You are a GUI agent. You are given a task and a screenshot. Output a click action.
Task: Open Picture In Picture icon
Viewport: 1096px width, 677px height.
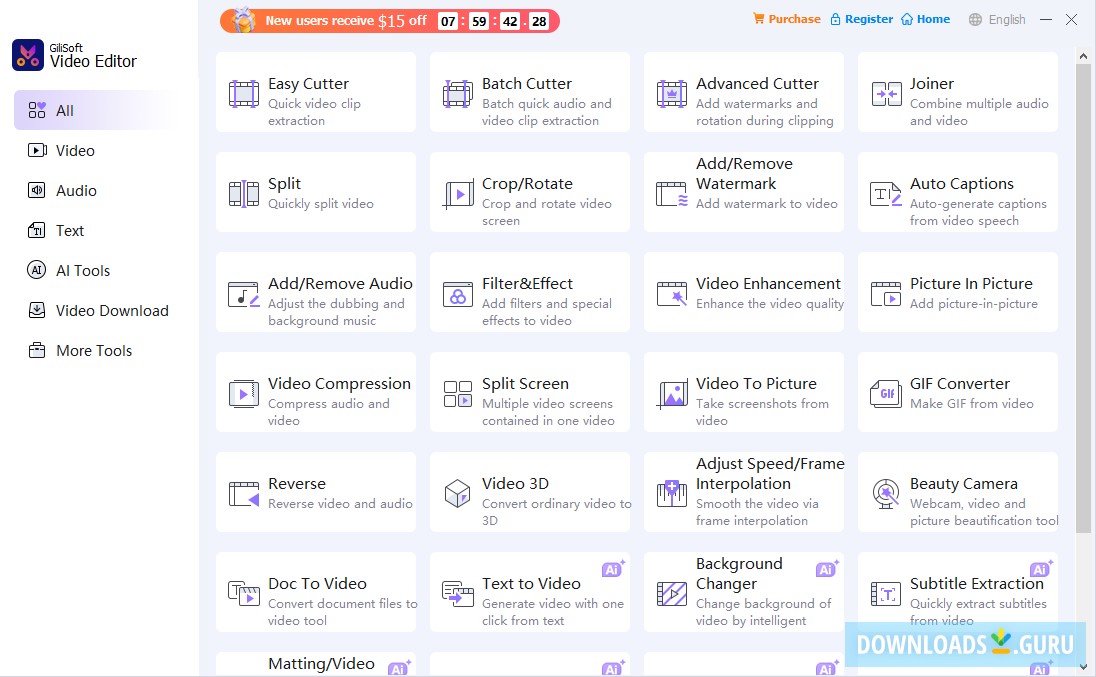tap(886, 294)
